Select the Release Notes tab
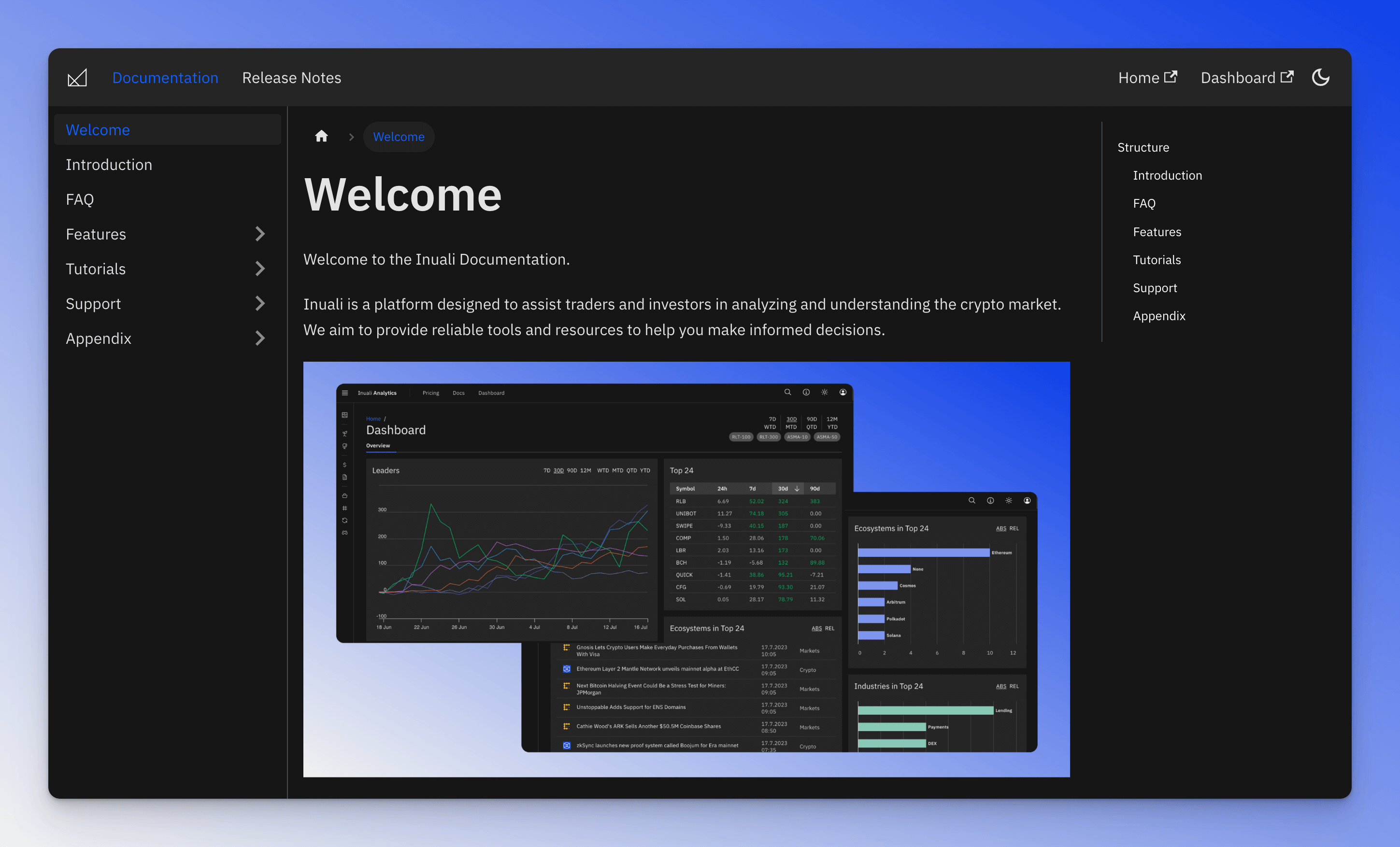1400x847 pixels. (x=291, y=77)
